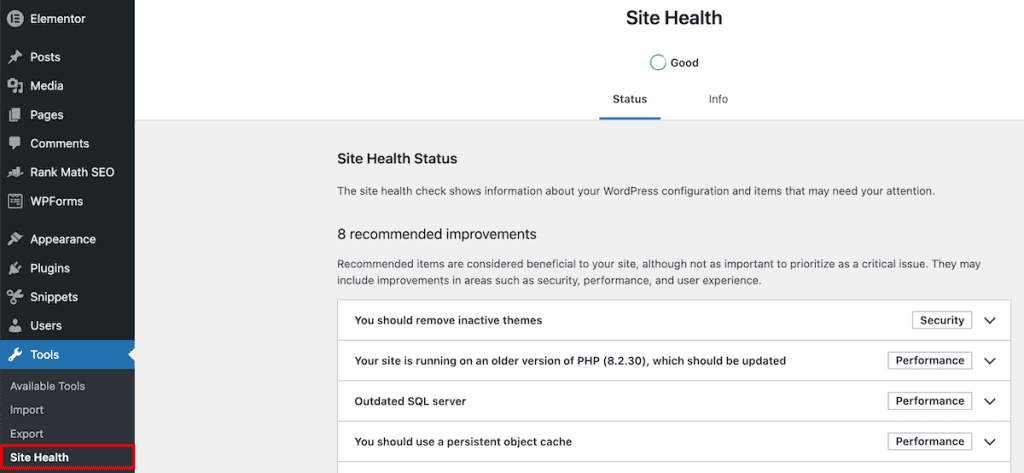This screenshot has height=473, width=1024.
Task: Click the 'Site Health Status' heading
Action: pos(397,159)
